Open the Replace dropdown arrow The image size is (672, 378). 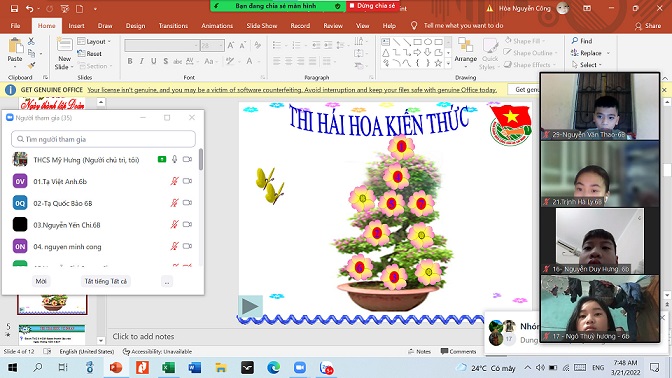(x=608, y=53)
